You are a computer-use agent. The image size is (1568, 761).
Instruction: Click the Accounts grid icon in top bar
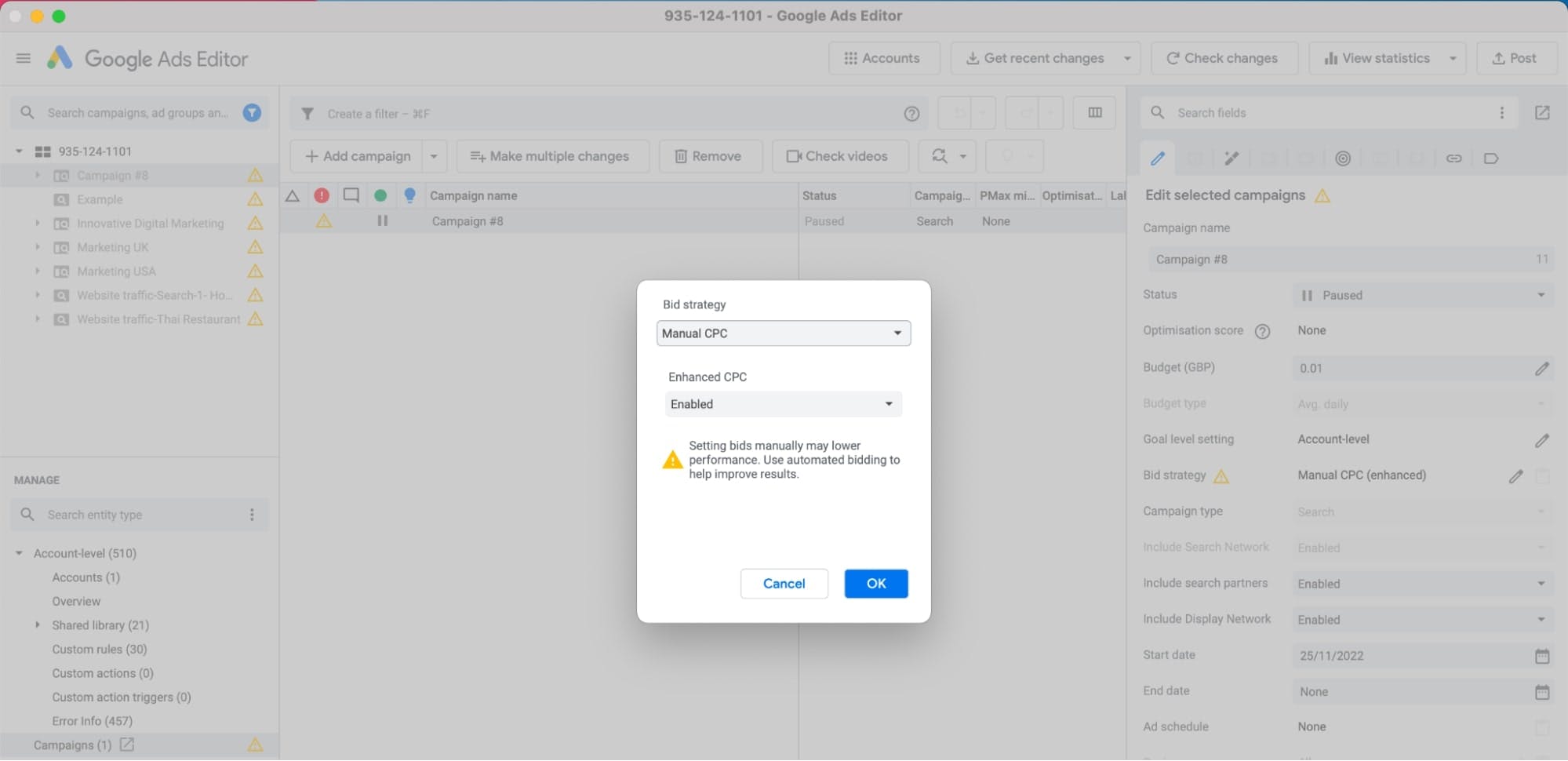849,57
